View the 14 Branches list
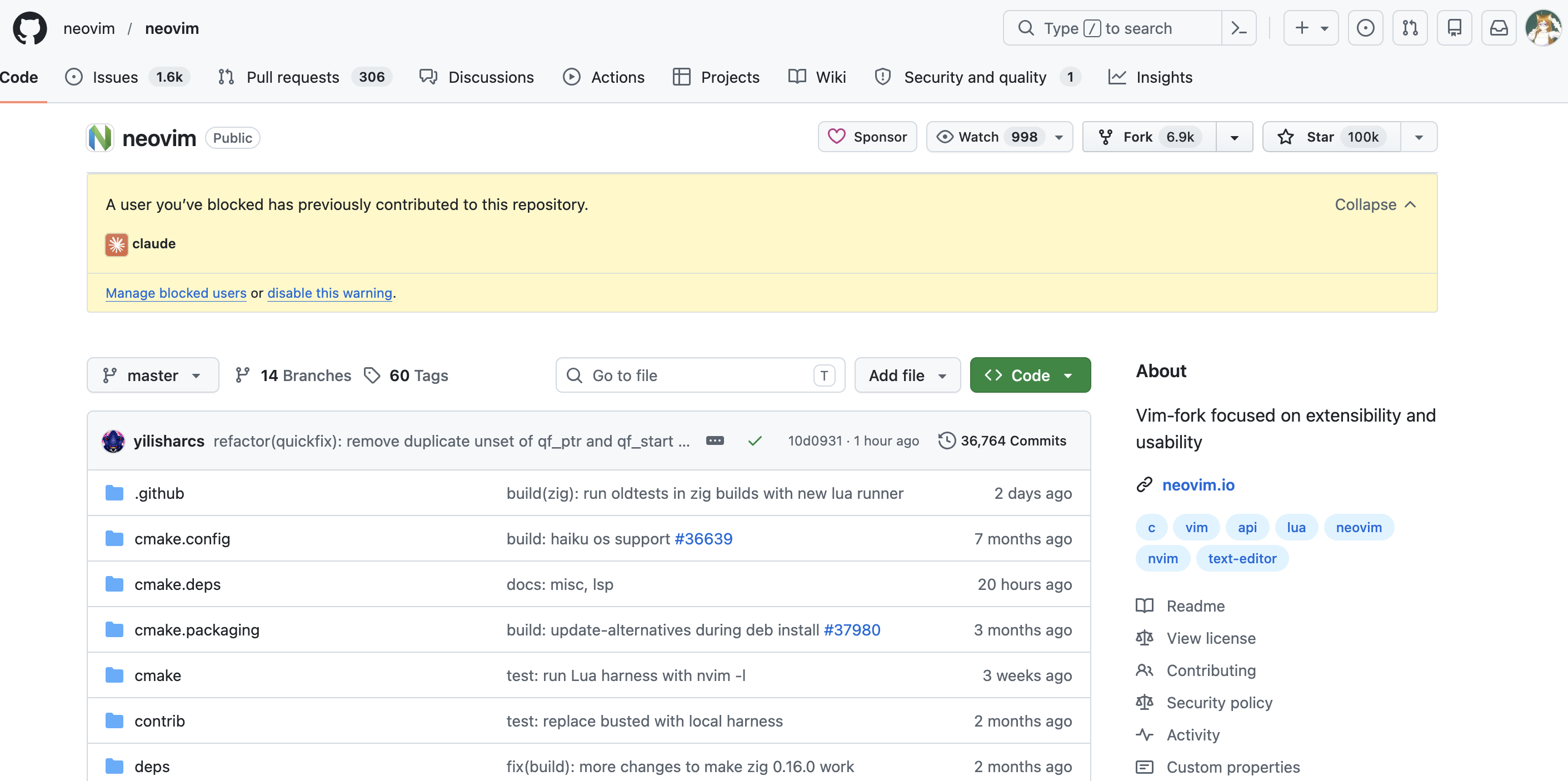 pyautogui.click(x=293, y=376)
